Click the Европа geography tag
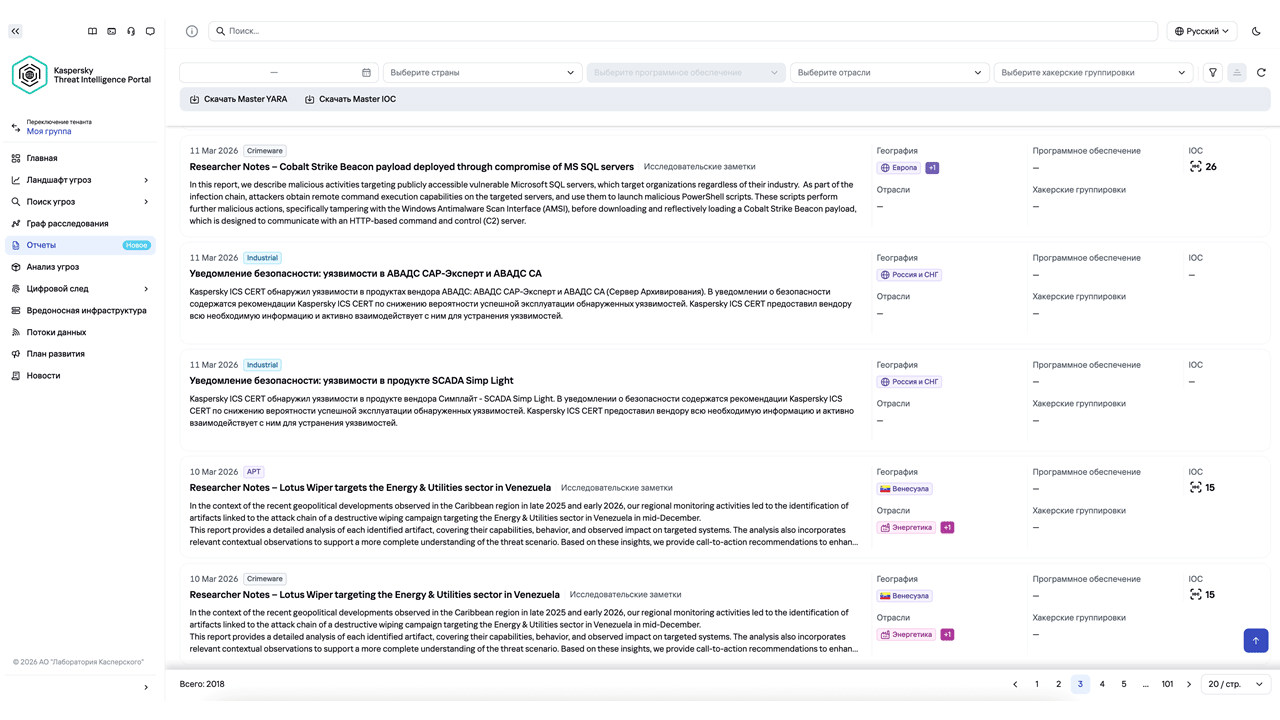This screenshot has height=720, width=1280. point(899,168)
